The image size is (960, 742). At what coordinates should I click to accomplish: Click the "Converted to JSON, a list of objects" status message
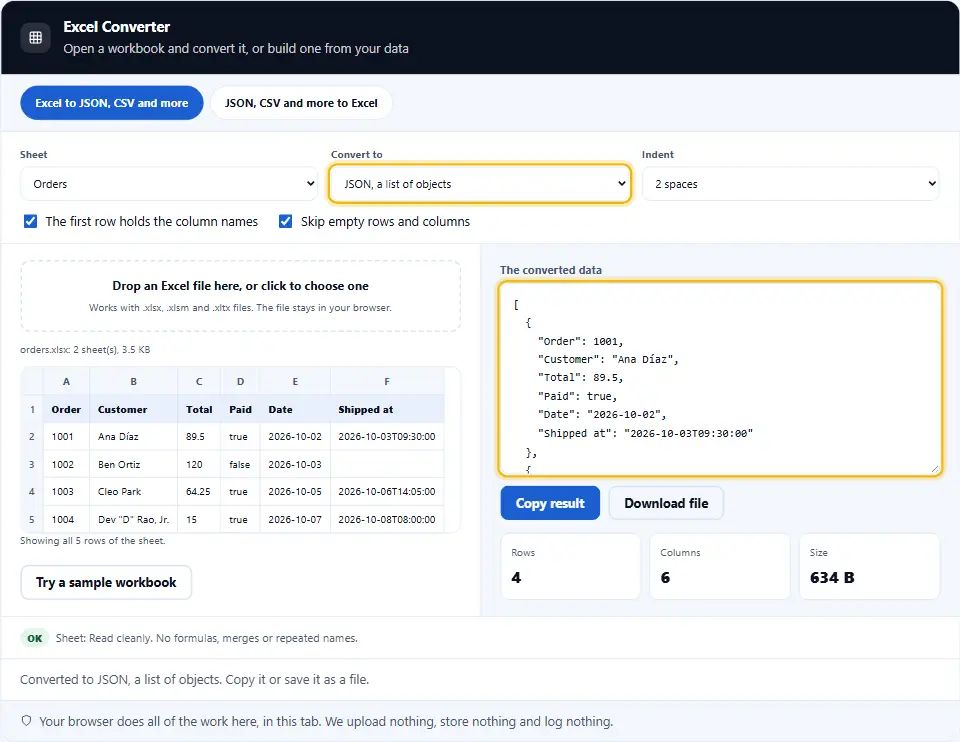click(x=195, y=680)
